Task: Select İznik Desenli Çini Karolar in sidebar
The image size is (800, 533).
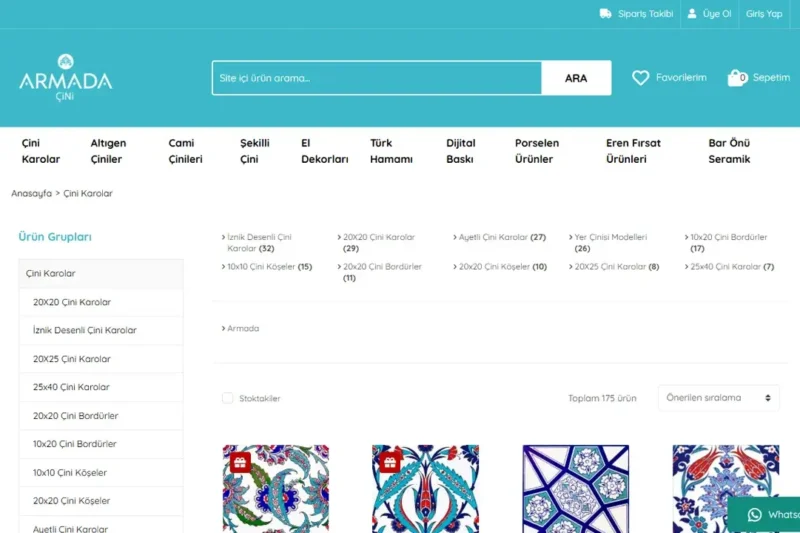Action: click(x=101, y=330)
